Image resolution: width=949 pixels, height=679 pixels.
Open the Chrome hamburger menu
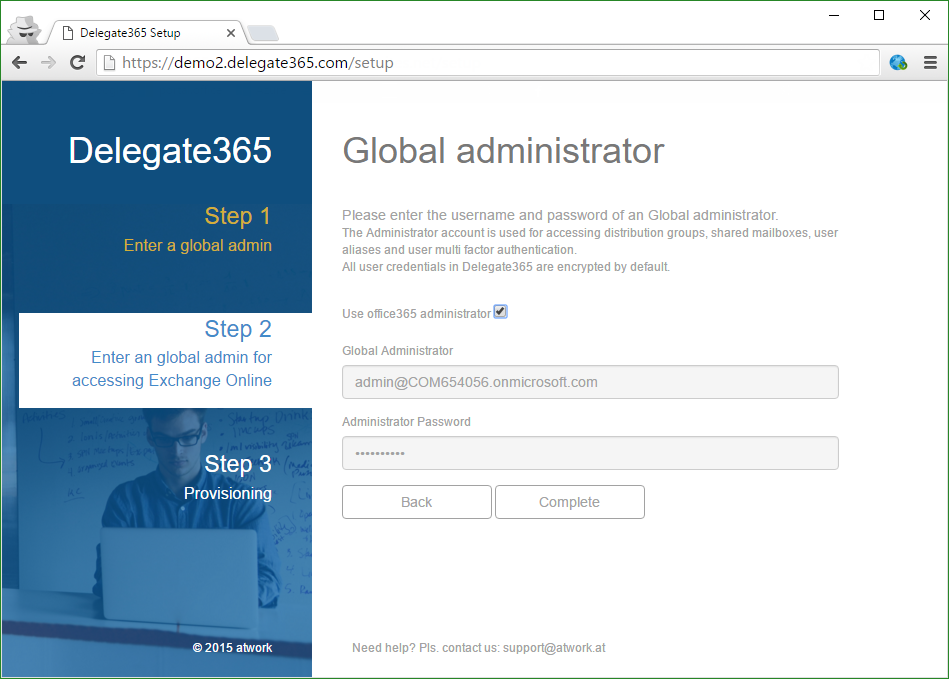pos(930,62)
